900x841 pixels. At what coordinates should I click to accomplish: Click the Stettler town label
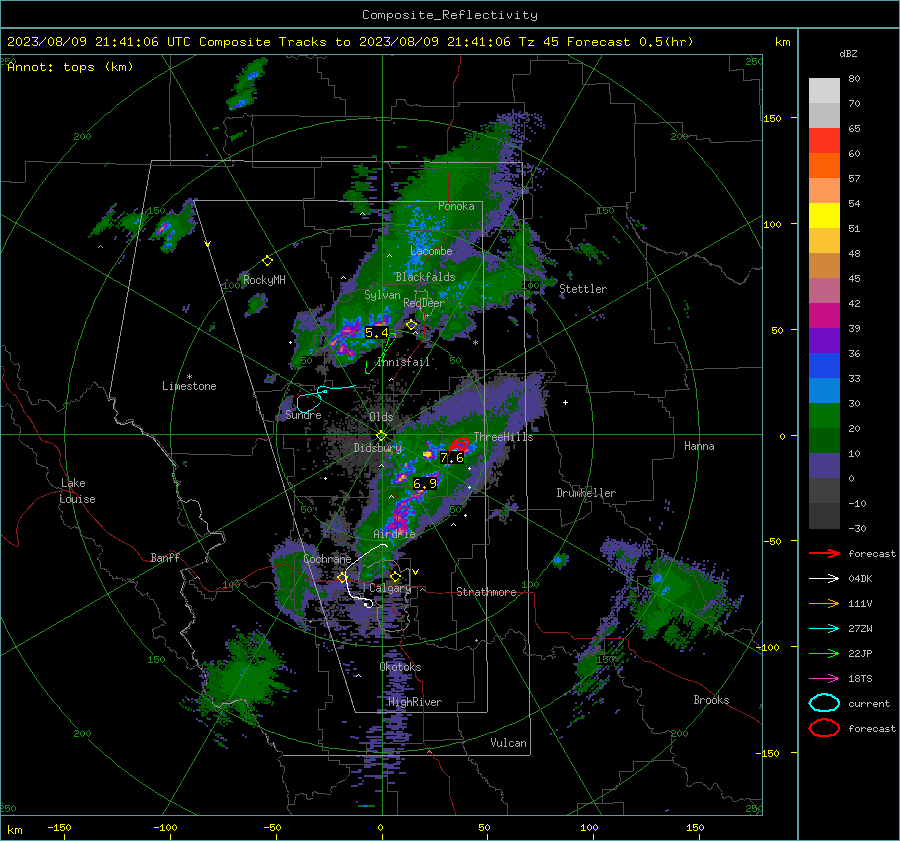(x=583, y=289)
